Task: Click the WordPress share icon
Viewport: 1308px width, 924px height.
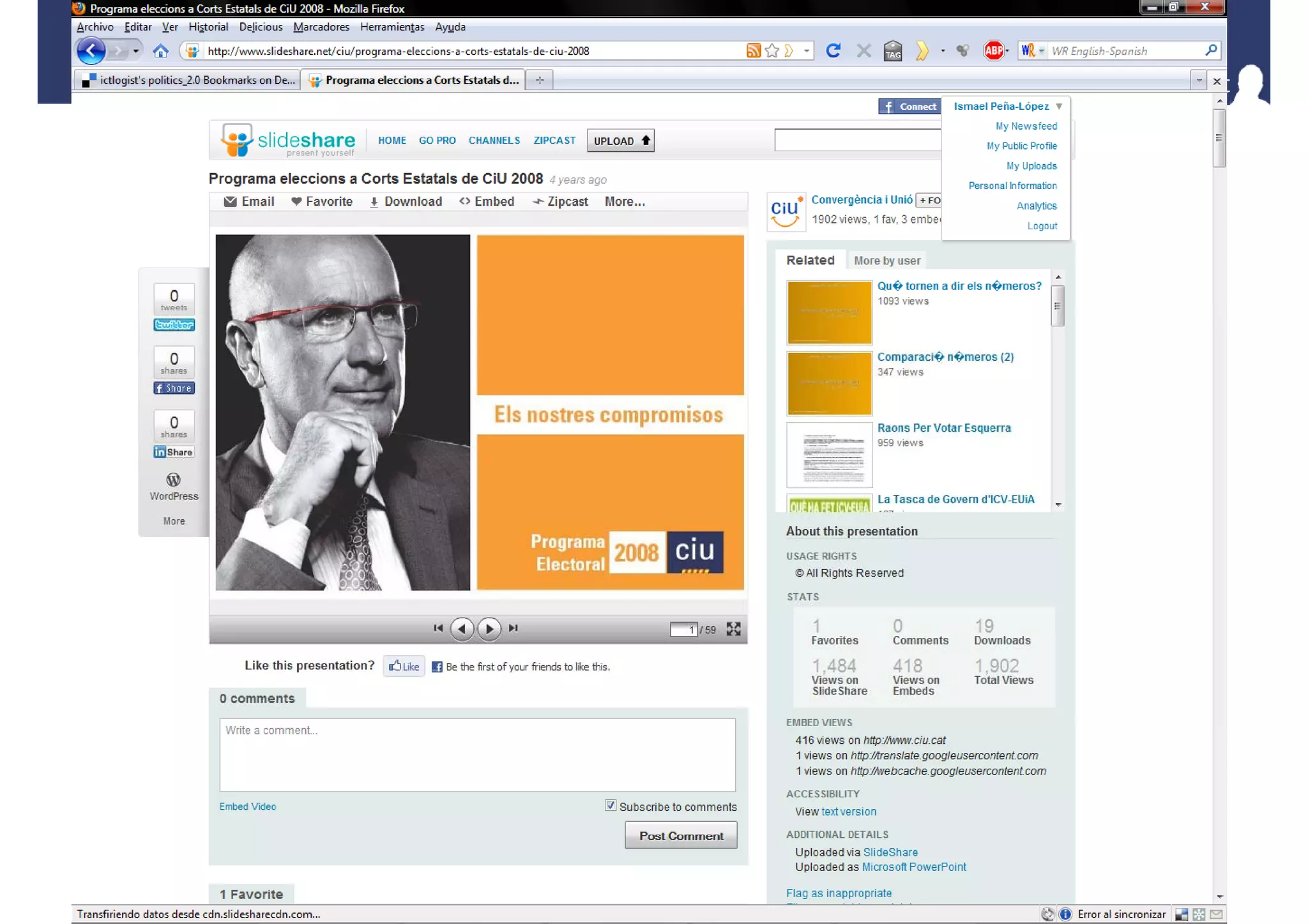Action: coord(173,480)
